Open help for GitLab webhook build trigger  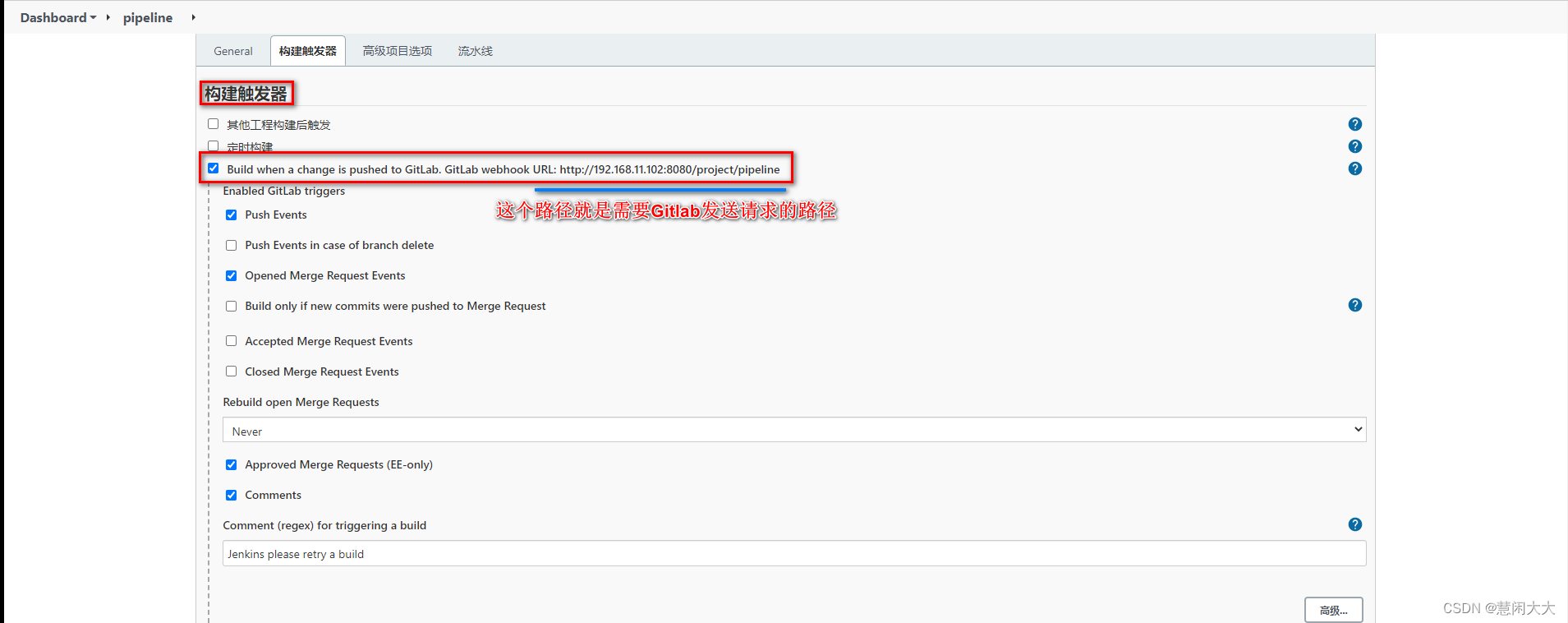1355,168
